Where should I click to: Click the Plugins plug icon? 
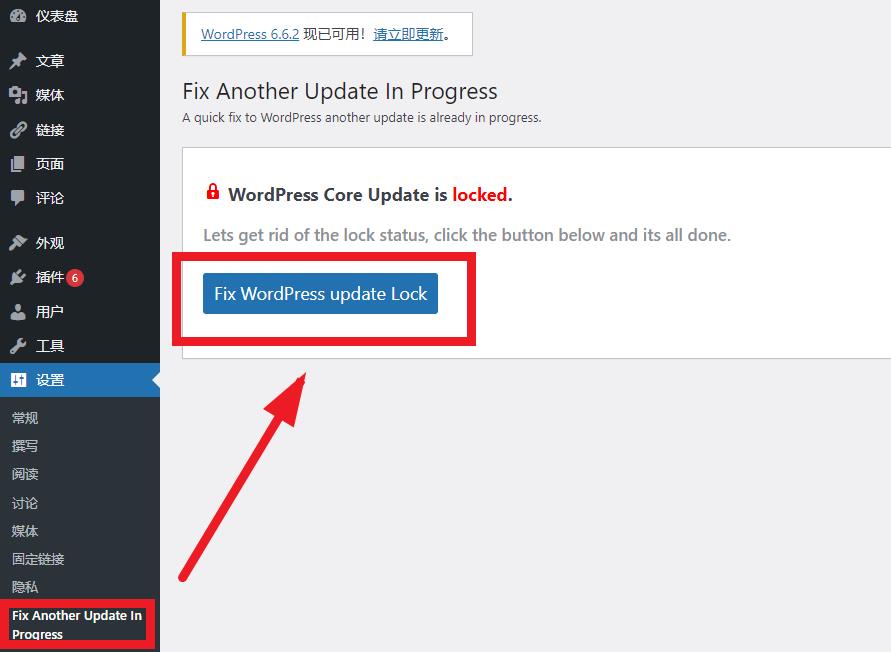(x=18, y=277)
